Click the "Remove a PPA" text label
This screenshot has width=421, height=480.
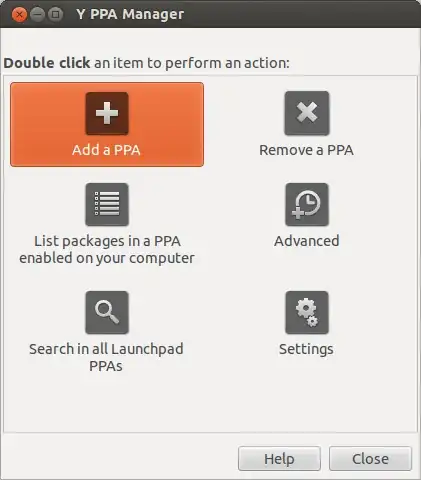[x=306, y=150]
